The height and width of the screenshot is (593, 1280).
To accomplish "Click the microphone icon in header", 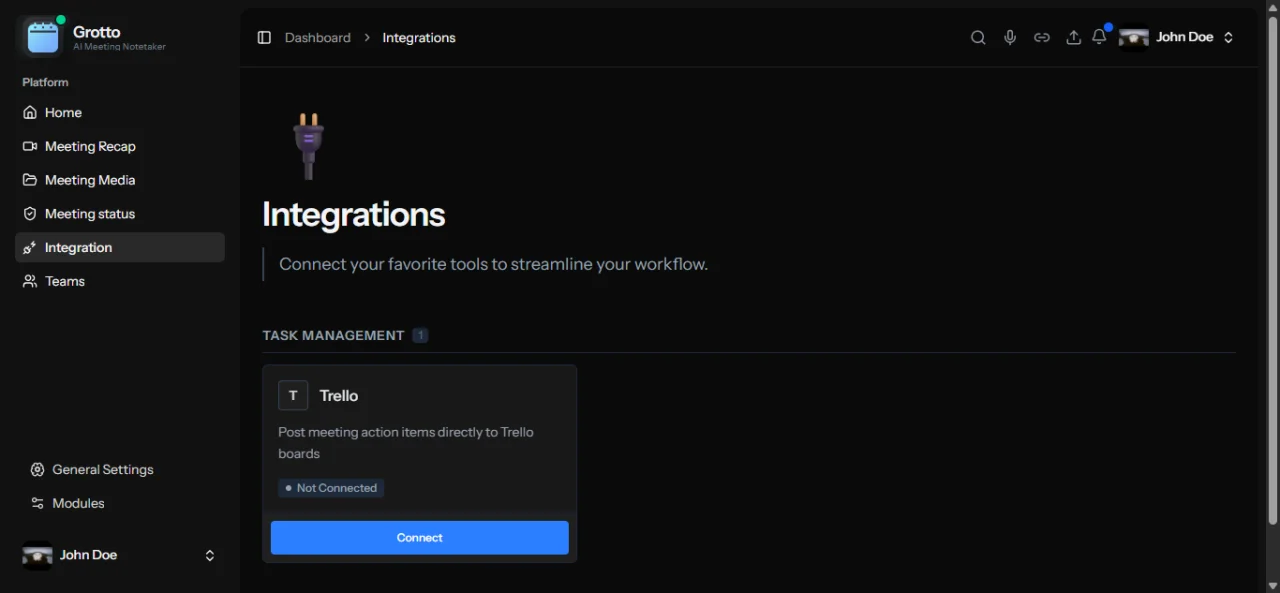I will click(1010, 37).
